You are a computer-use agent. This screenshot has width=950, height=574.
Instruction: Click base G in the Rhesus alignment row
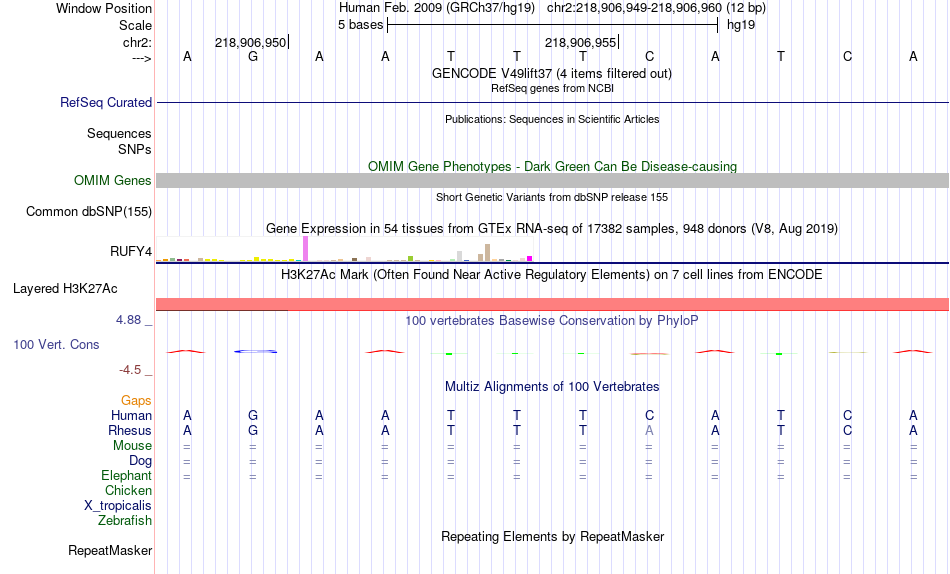point(253,430)
